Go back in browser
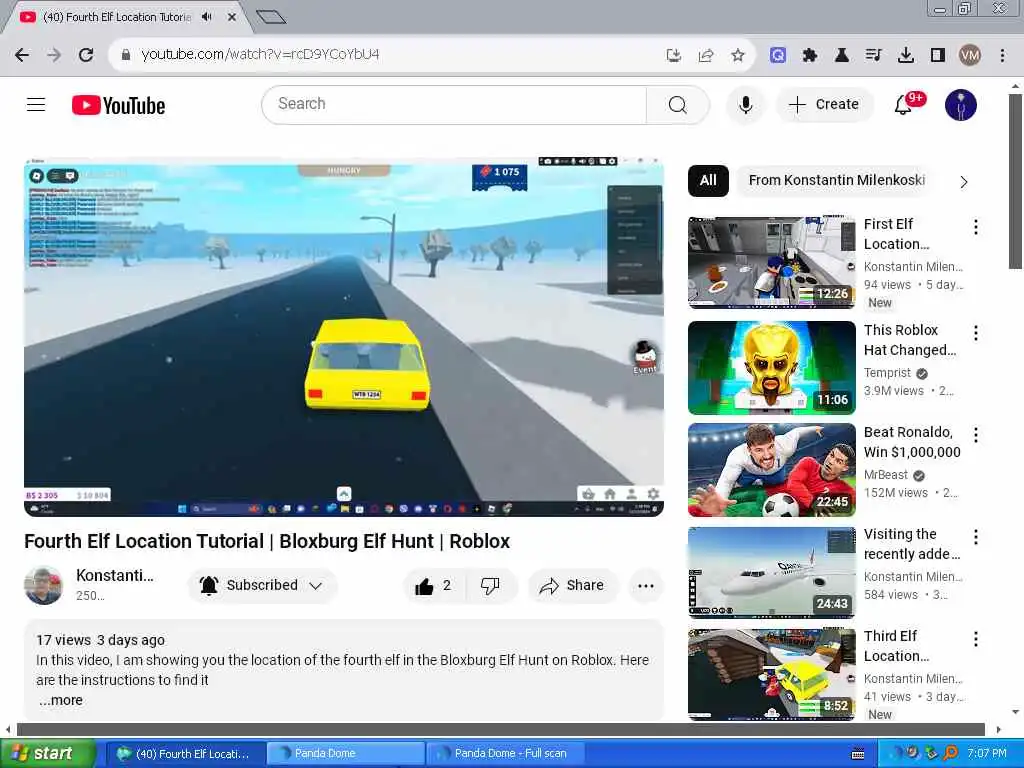 click(x=22, y=55)
